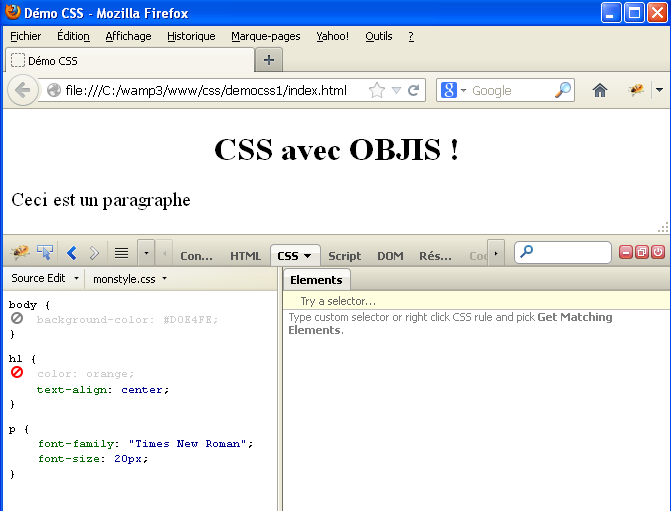
Task: Open the DOM panel tab
Action: point(390,256)
